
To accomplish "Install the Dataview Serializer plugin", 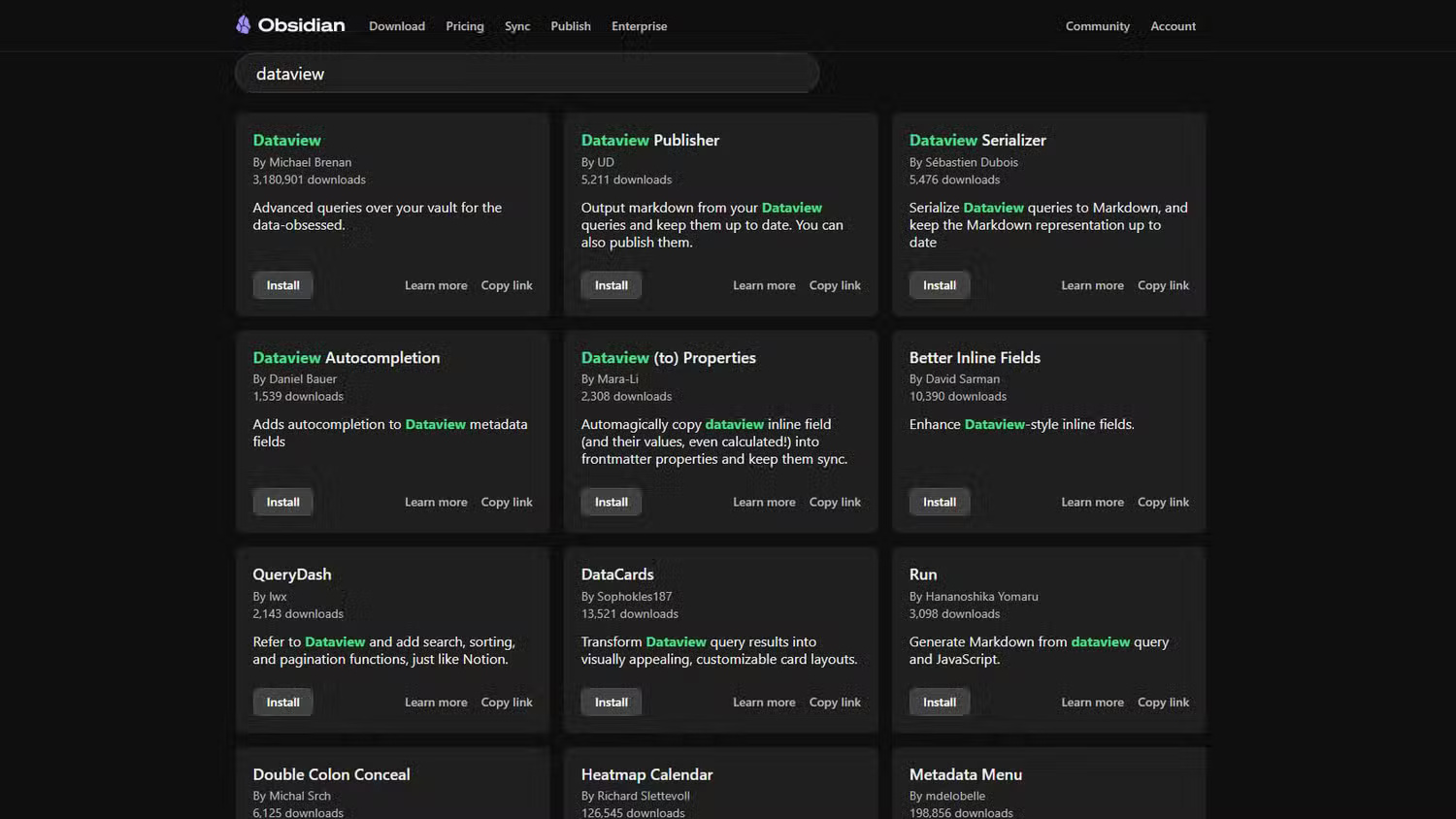I will tap(939, 285).
